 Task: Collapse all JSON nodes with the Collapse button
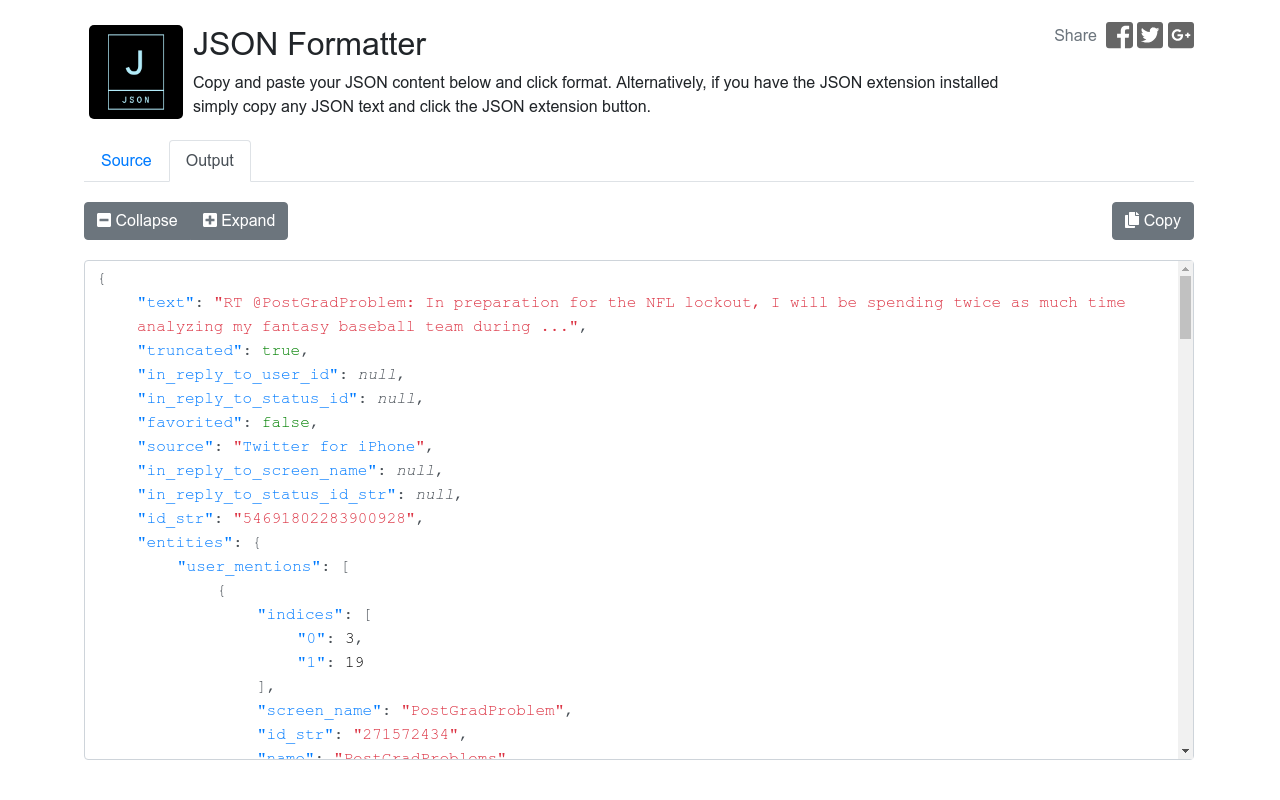coord(136,220)
